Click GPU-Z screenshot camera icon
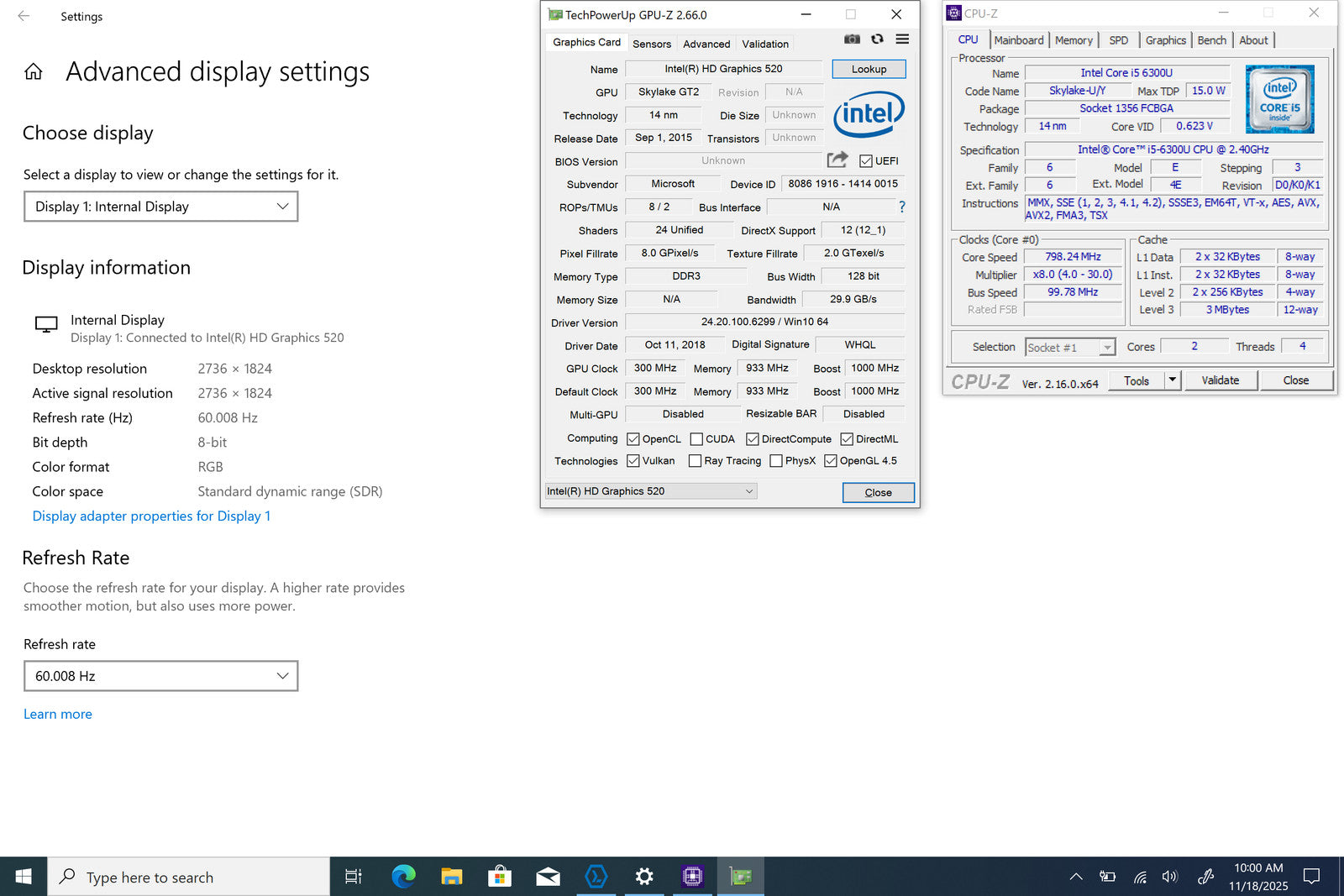Image resolution: width=1344 pixels, height=896 pixels. (x=852, y=39)
